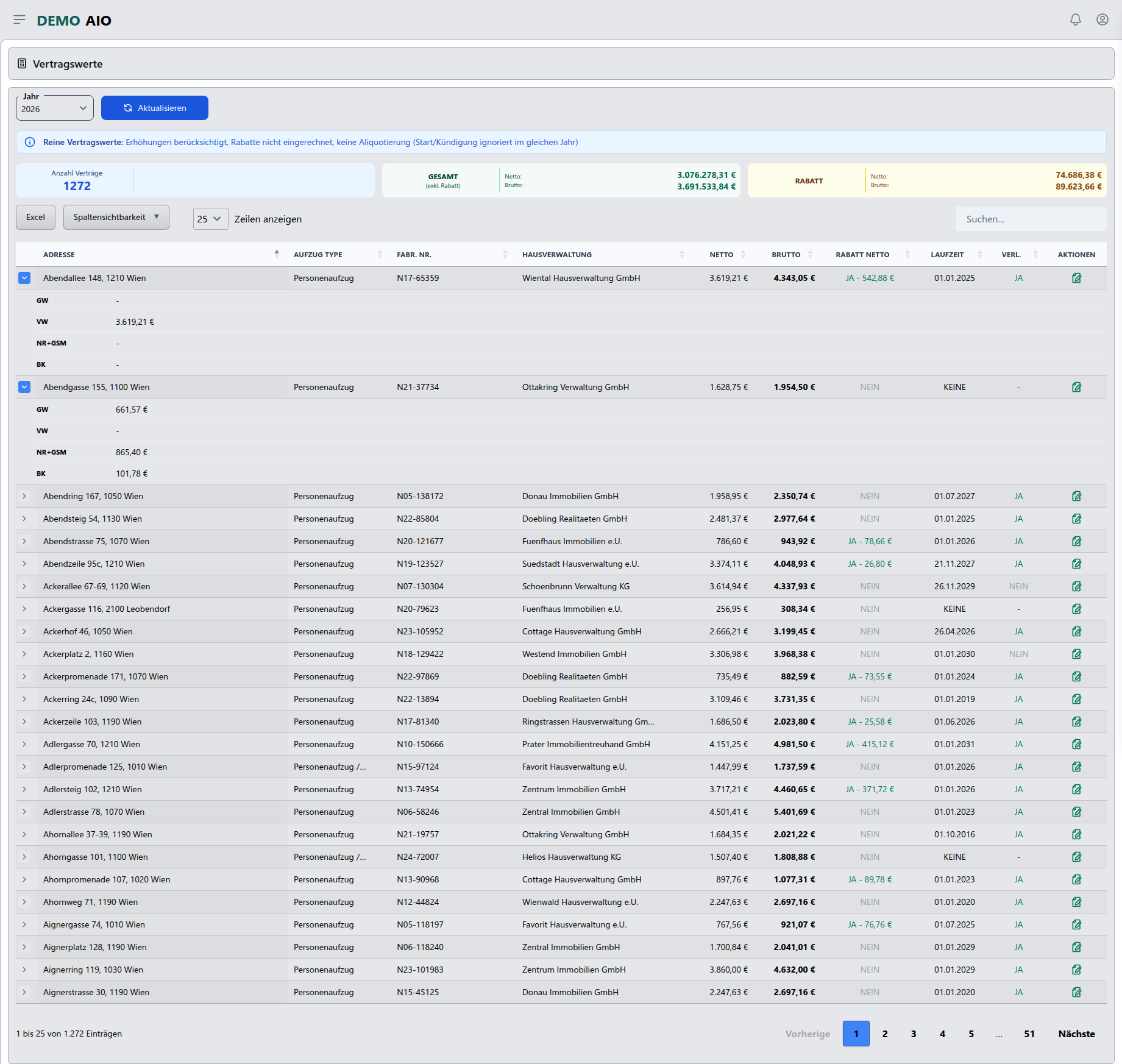Screen dimensions: 1122x1064
Task: Expand the Adlerpromenade 125 row details
Action: click(24, 767)
